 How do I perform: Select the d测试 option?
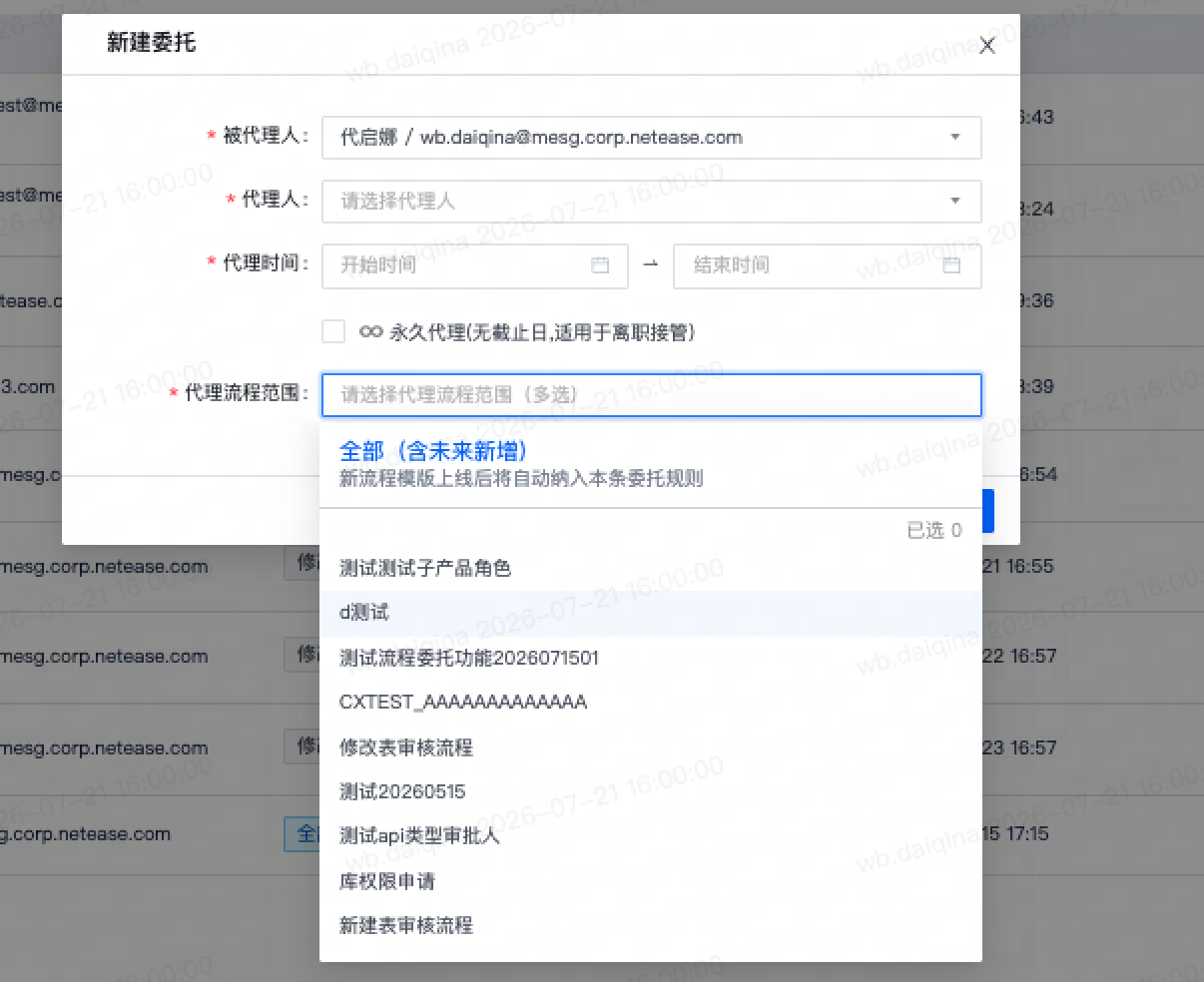pyautogui.click(x=650, y=613)
